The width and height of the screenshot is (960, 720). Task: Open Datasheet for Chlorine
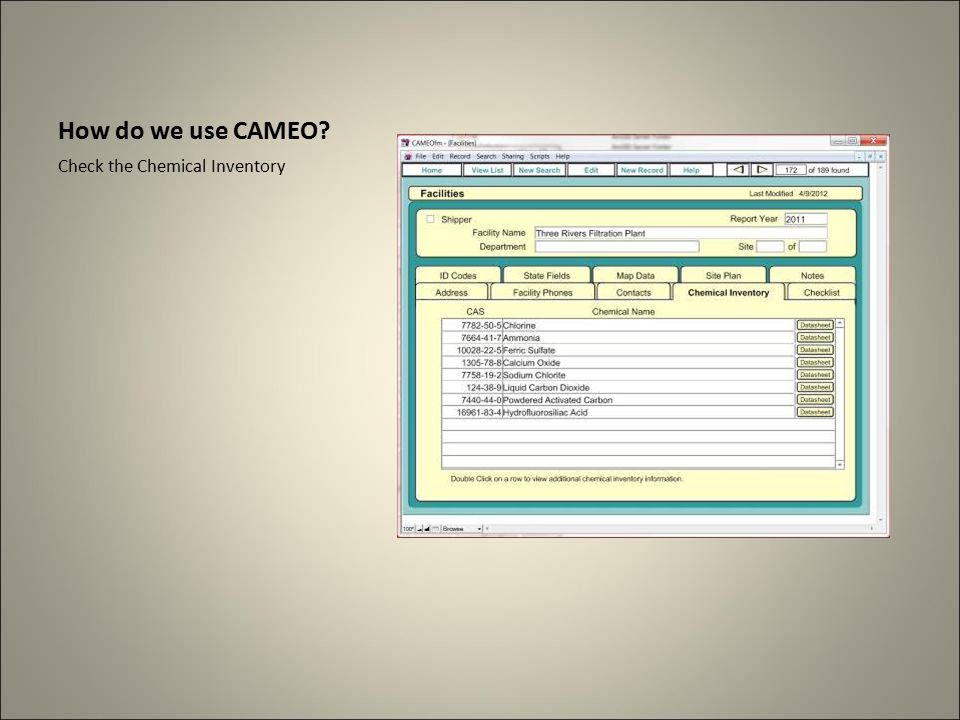click(815, 325)
